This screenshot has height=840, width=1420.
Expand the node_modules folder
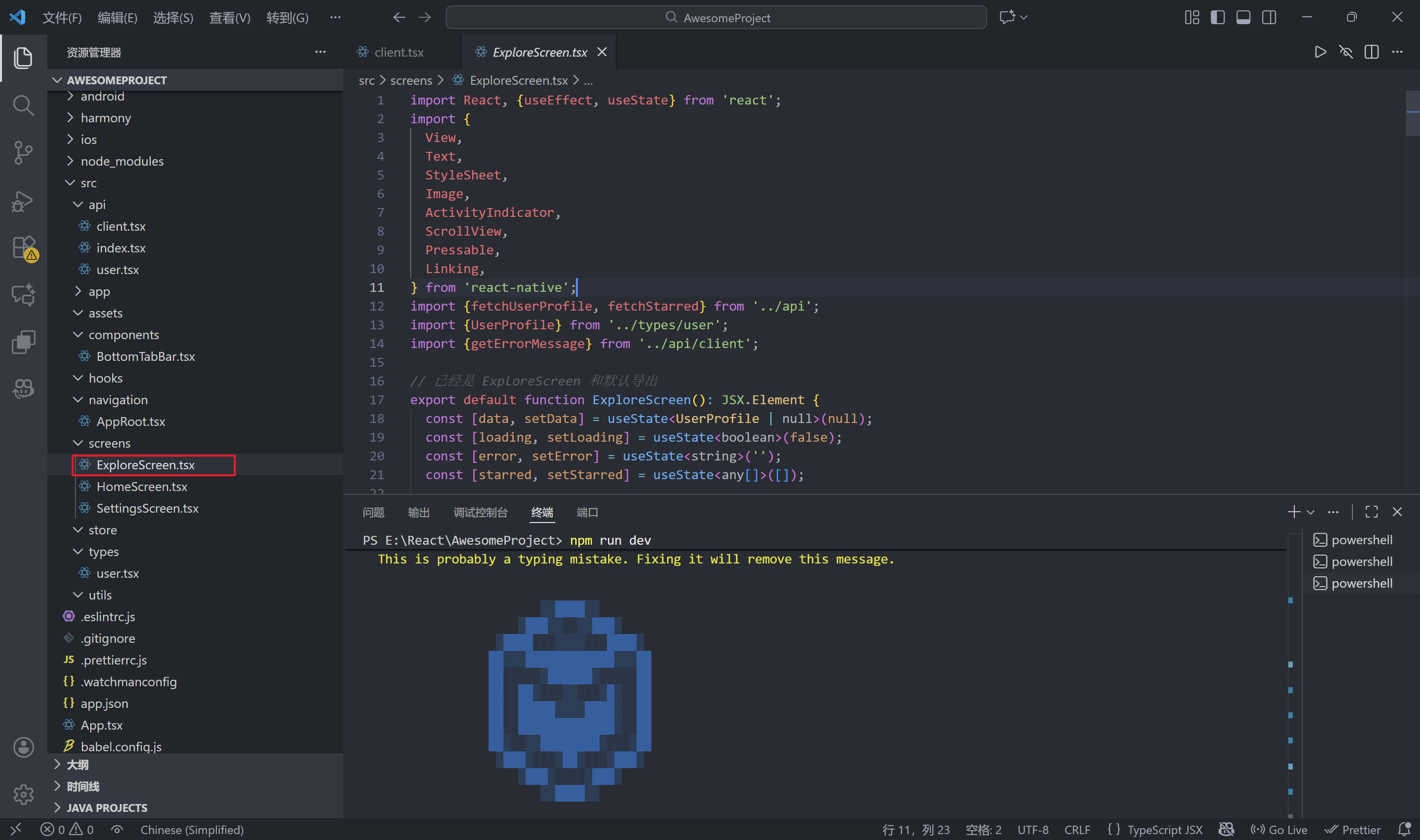(x=122, y=161)
